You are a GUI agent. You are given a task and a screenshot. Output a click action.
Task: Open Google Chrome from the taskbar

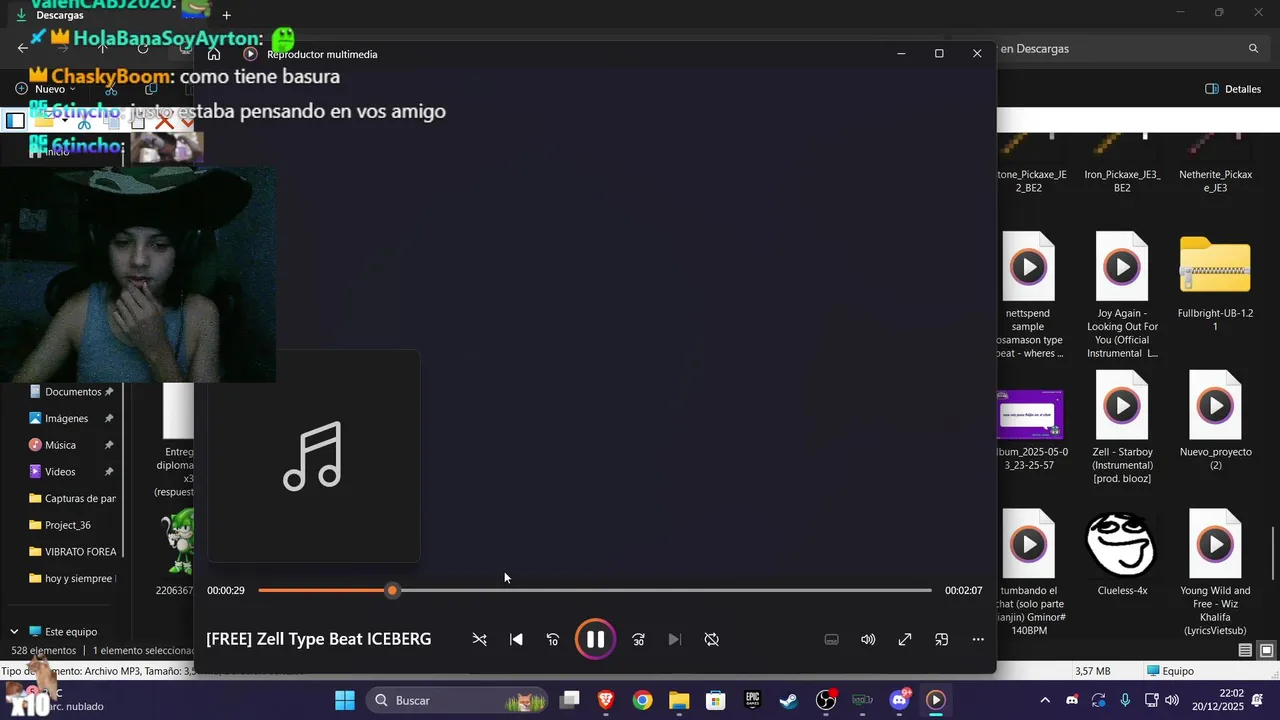[x=642, y=700]
